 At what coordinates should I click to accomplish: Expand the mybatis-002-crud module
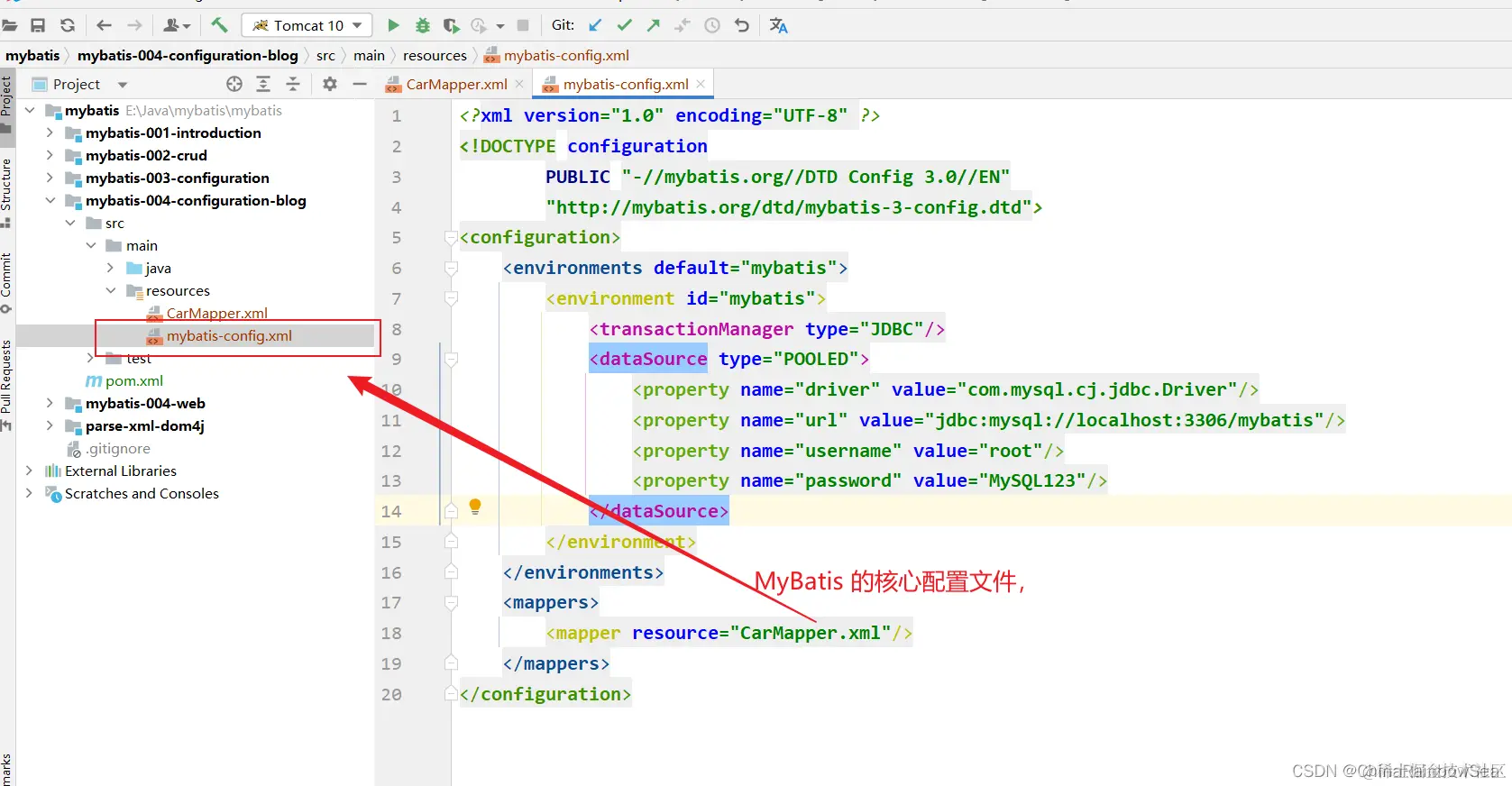(50, 155)
